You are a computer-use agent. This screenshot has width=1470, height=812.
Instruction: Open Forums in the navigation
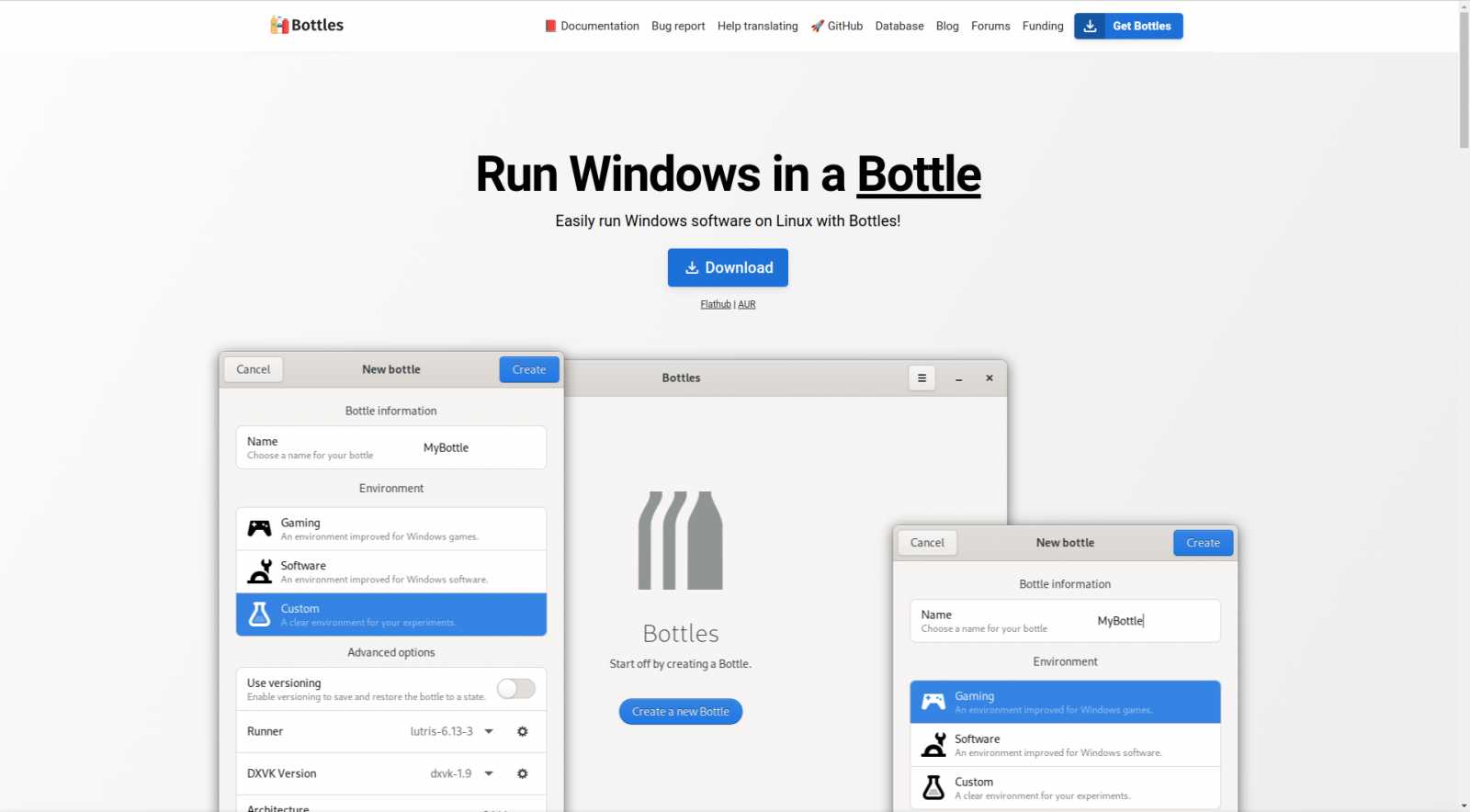pyautogui.click(x=990, y=26)
